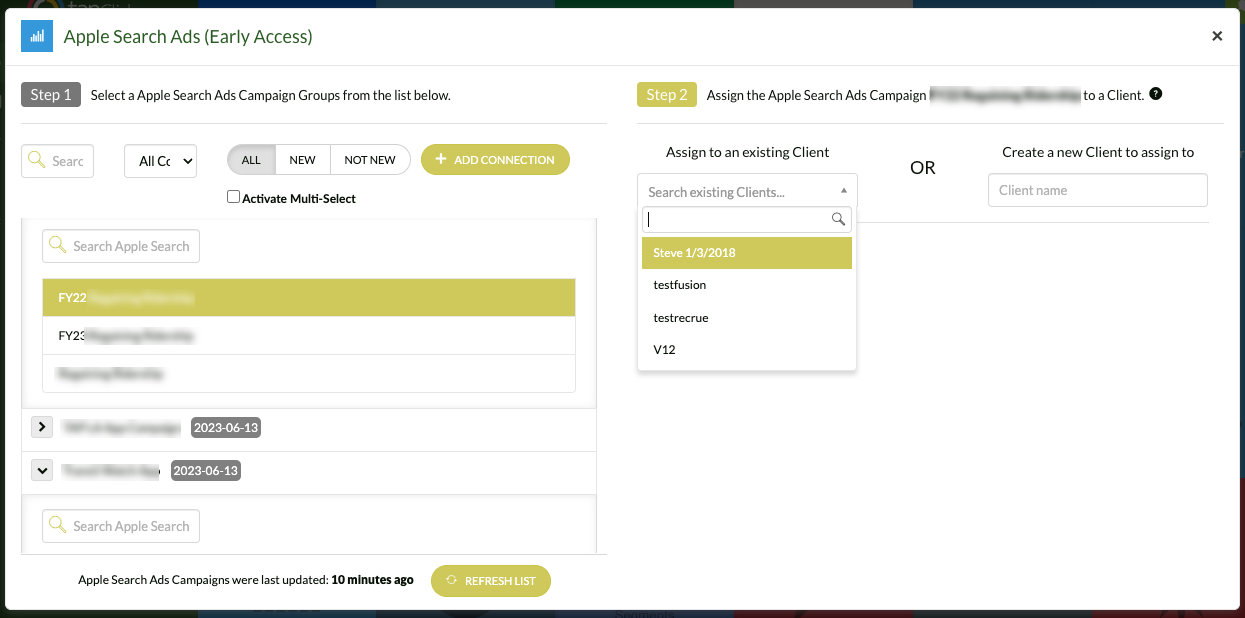Click the magnifier icon in the client dropdown search
This screenshot has width=1245, height=618.
(839, 219)
